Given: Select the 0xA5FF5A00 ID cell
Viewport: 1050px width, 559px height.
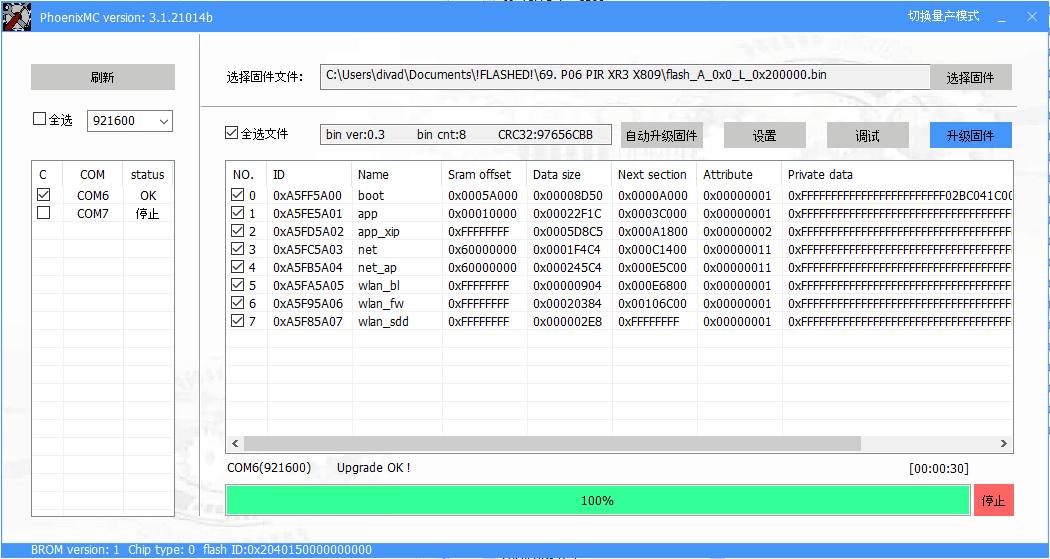Looking at the screenshot, I should (x=307, y=195).
